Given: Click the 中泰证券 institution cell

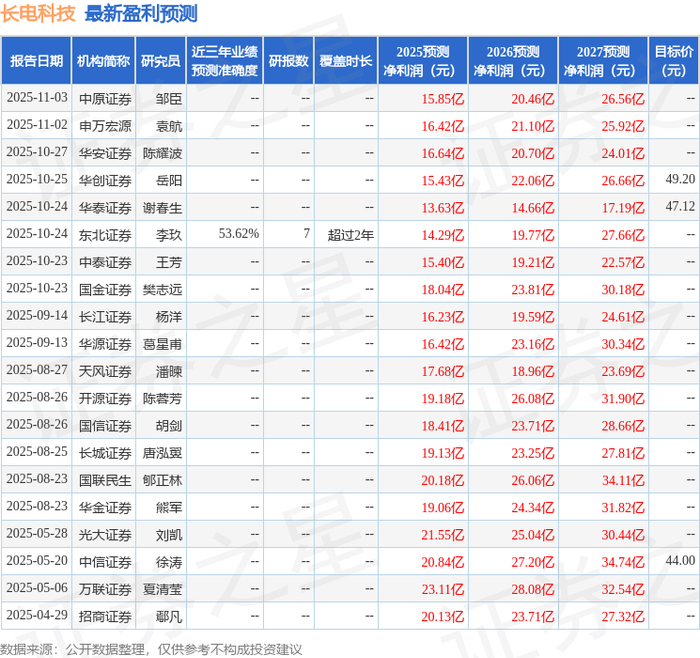Looking at the screenshot, I should (105, 262).
